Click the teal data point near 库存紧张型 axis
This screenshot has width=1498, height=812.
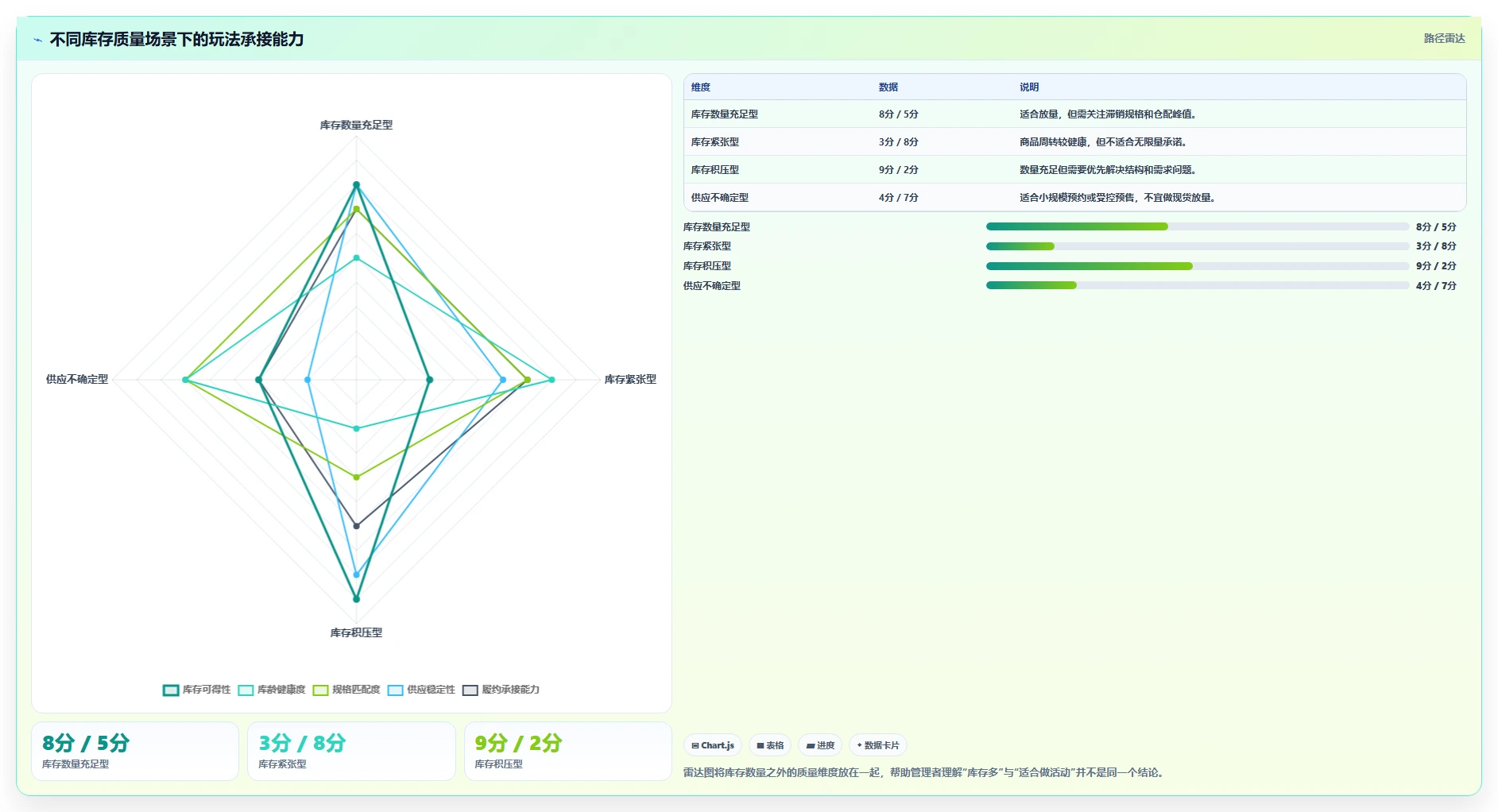click(552, 380)
